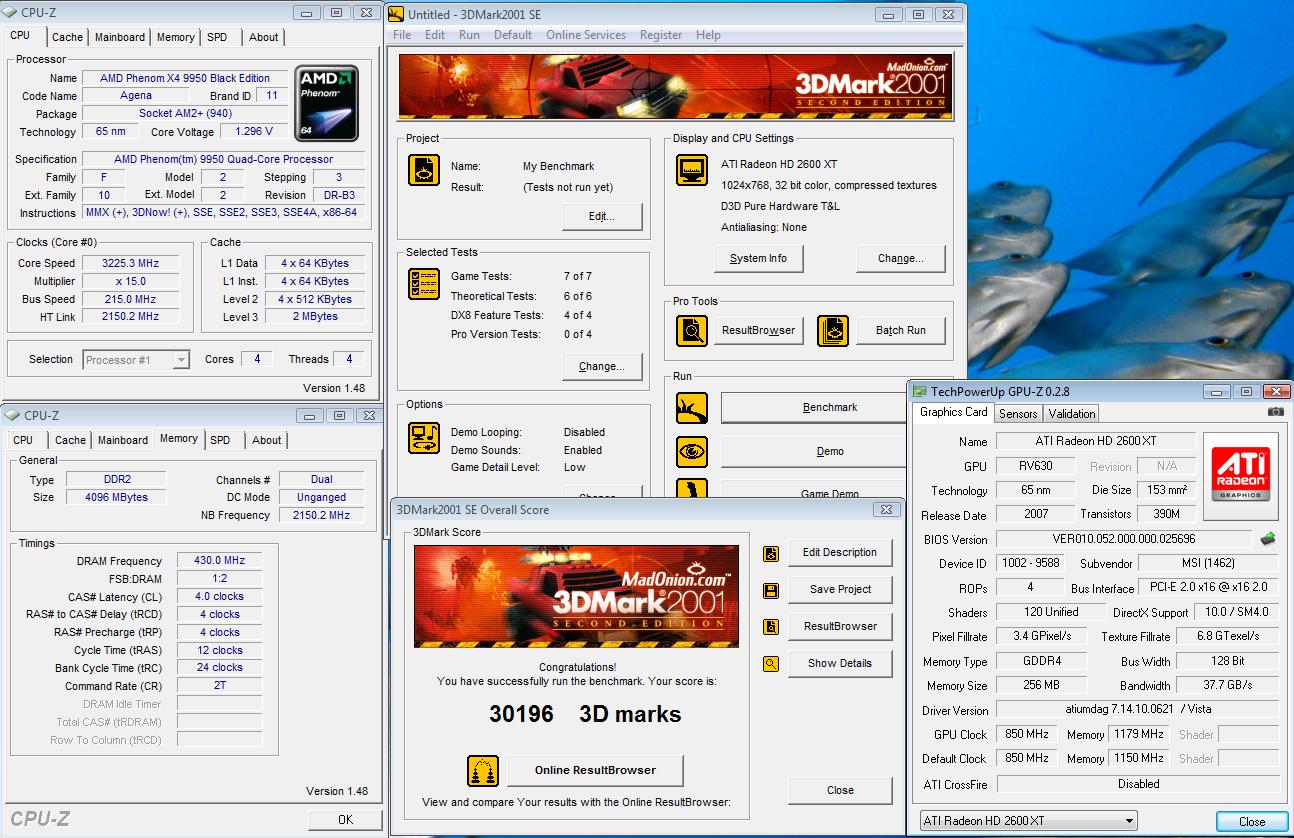Click the System Info button
This screenshot has height=838, width=1294.
pos(758,258)
